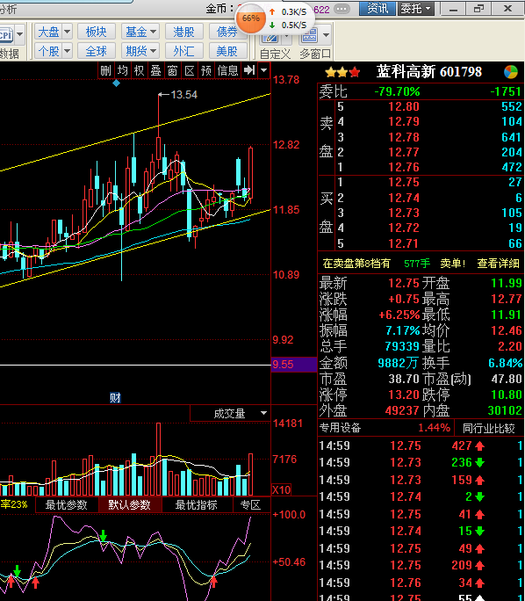The image size is (525, 601).
Task: Click the 财 marker under the chart
Action: (x=115, y=398)
